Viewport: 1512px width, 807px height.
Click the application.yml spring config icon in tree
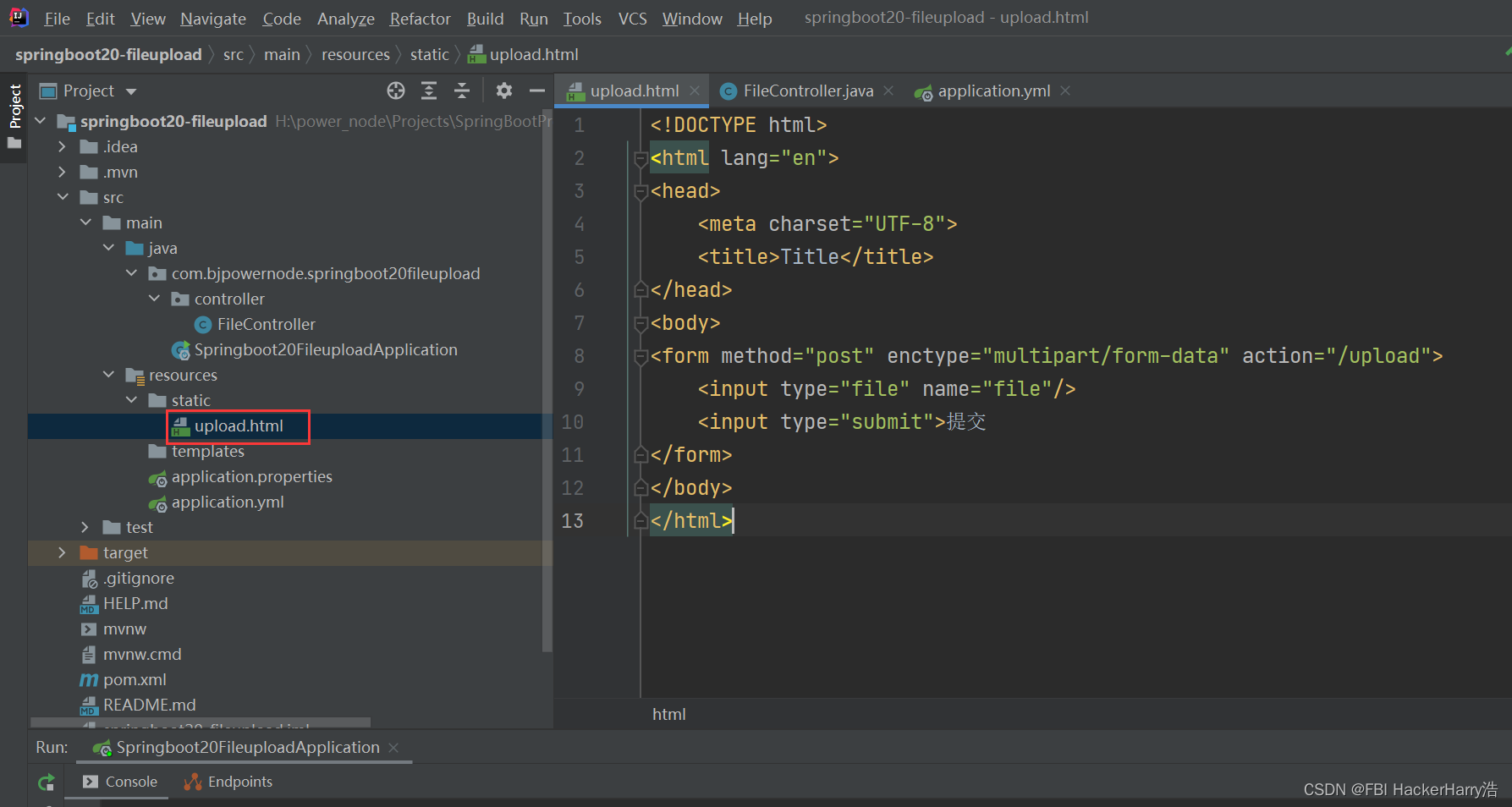(157, 503)
